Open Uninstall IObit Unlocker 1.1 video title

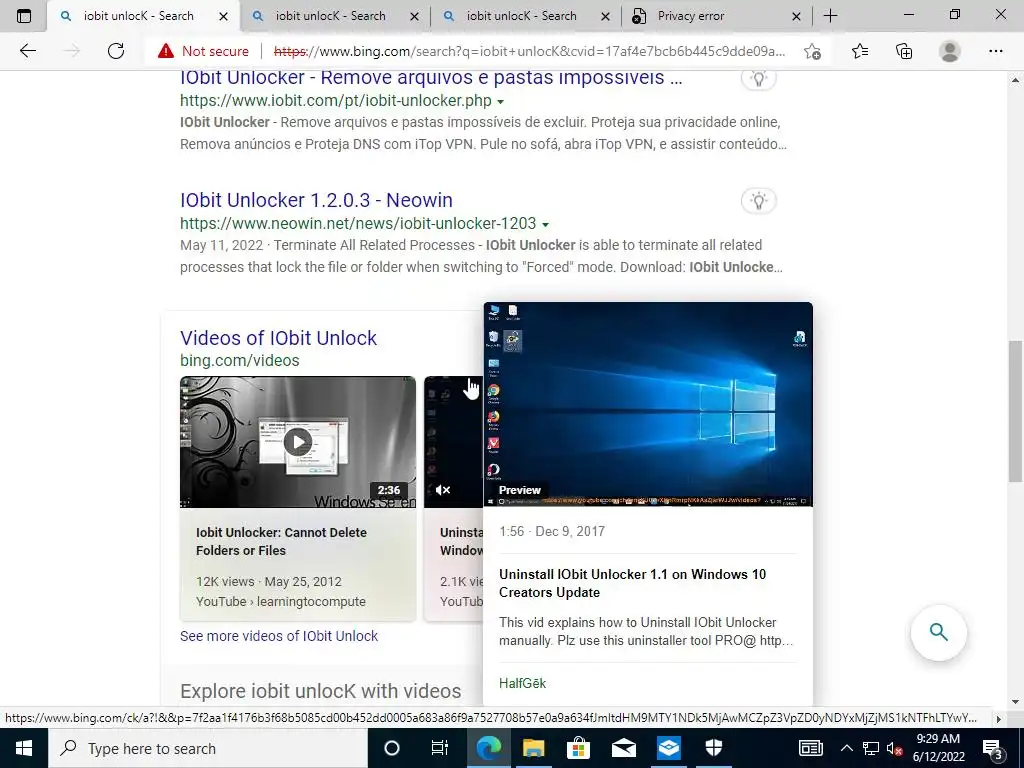coord(632,583)
